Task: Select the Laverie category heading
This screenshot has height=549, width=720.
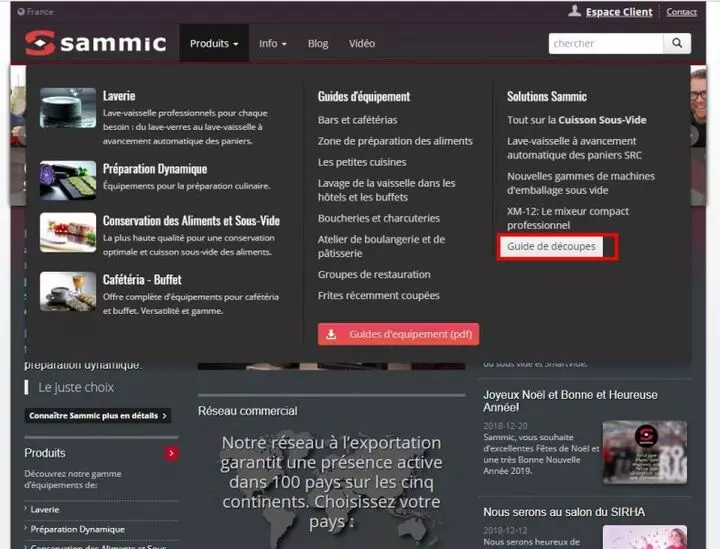Action: (119, 96)
